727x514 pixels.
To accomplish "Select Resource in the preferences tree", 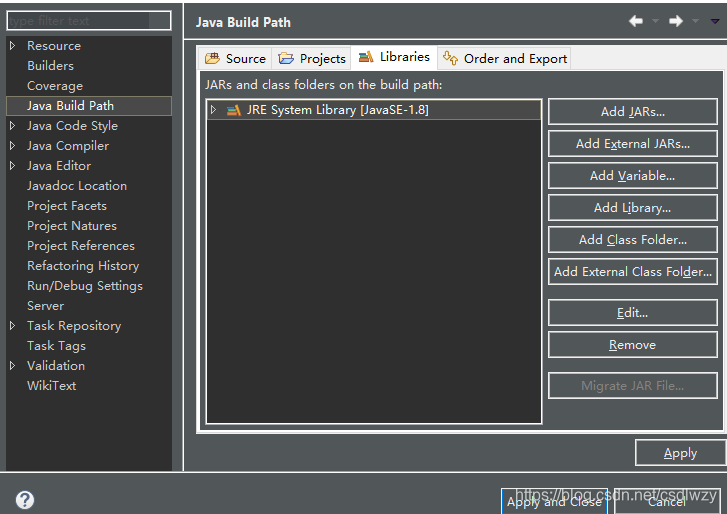I will point(54,46).
